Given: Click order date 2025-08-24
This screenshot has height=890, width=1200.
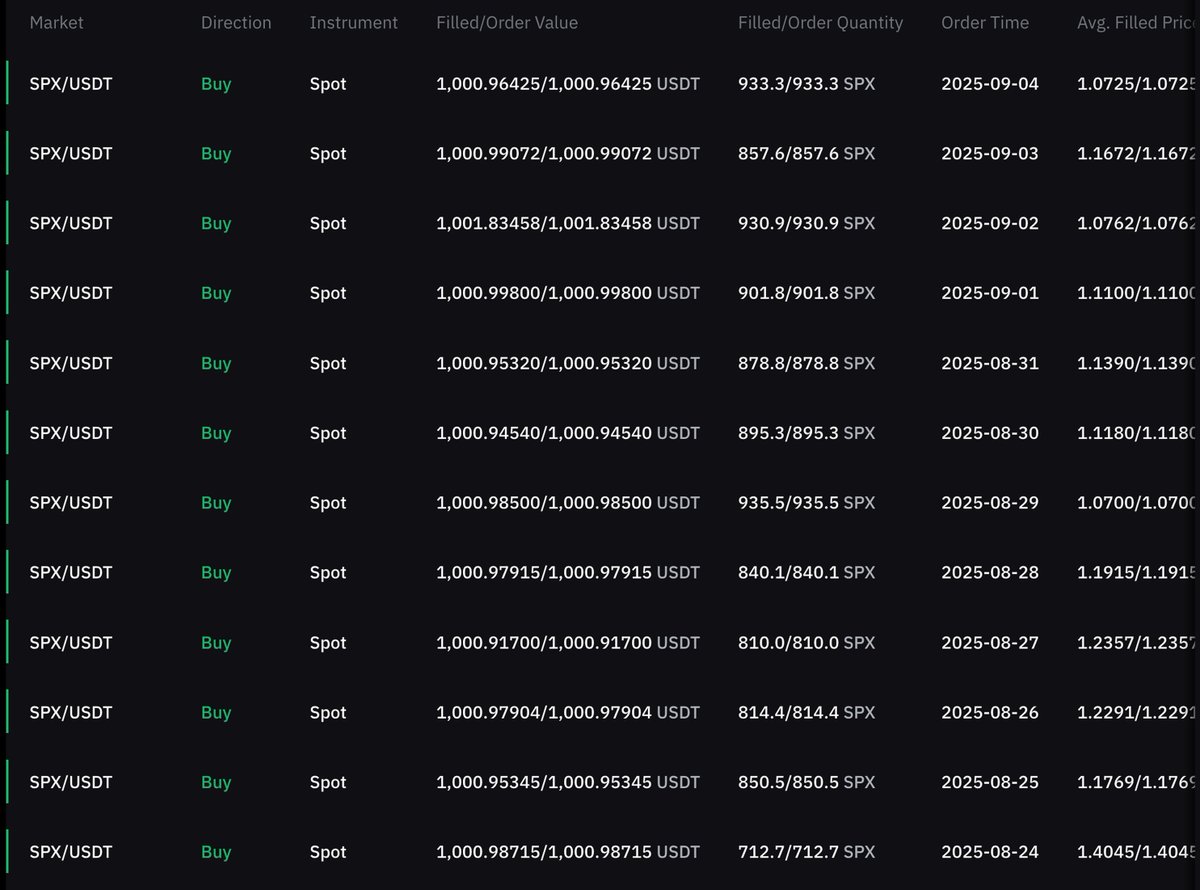Looking at the screenshot, I should (x=990, y=853).
